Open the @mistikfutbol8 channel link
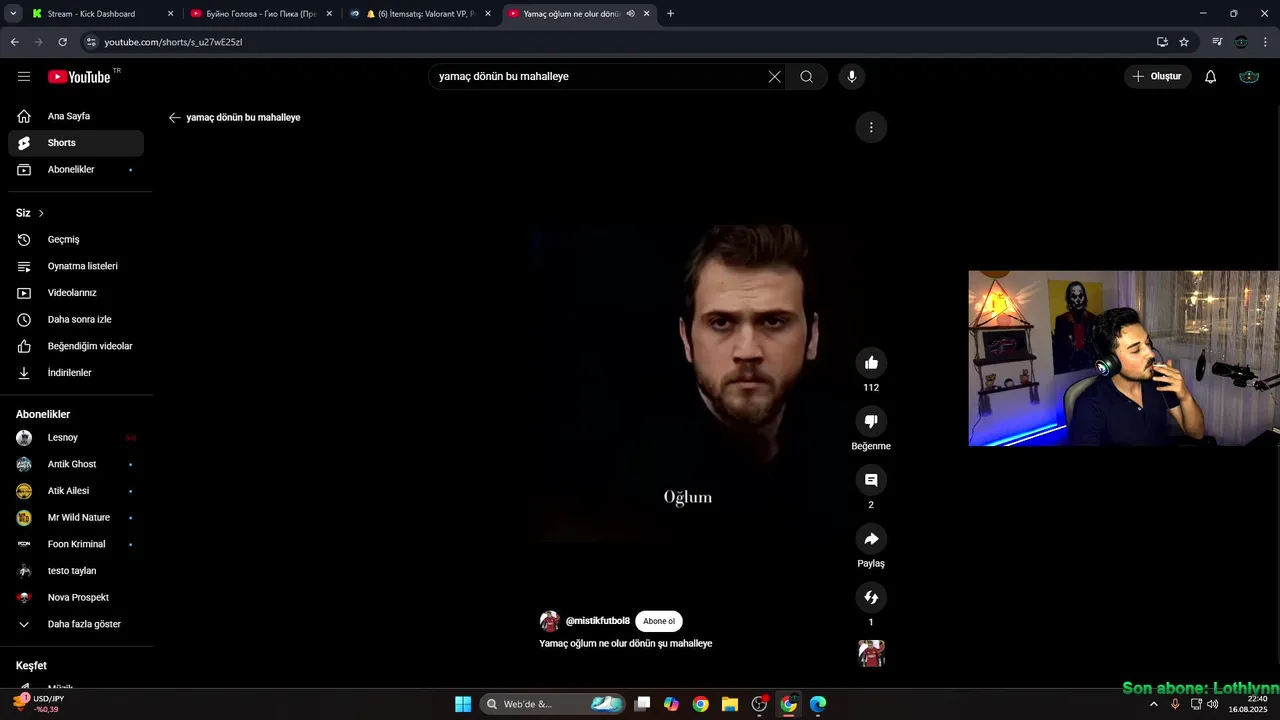The image size is (1280, 720). [x=598, y=621]
